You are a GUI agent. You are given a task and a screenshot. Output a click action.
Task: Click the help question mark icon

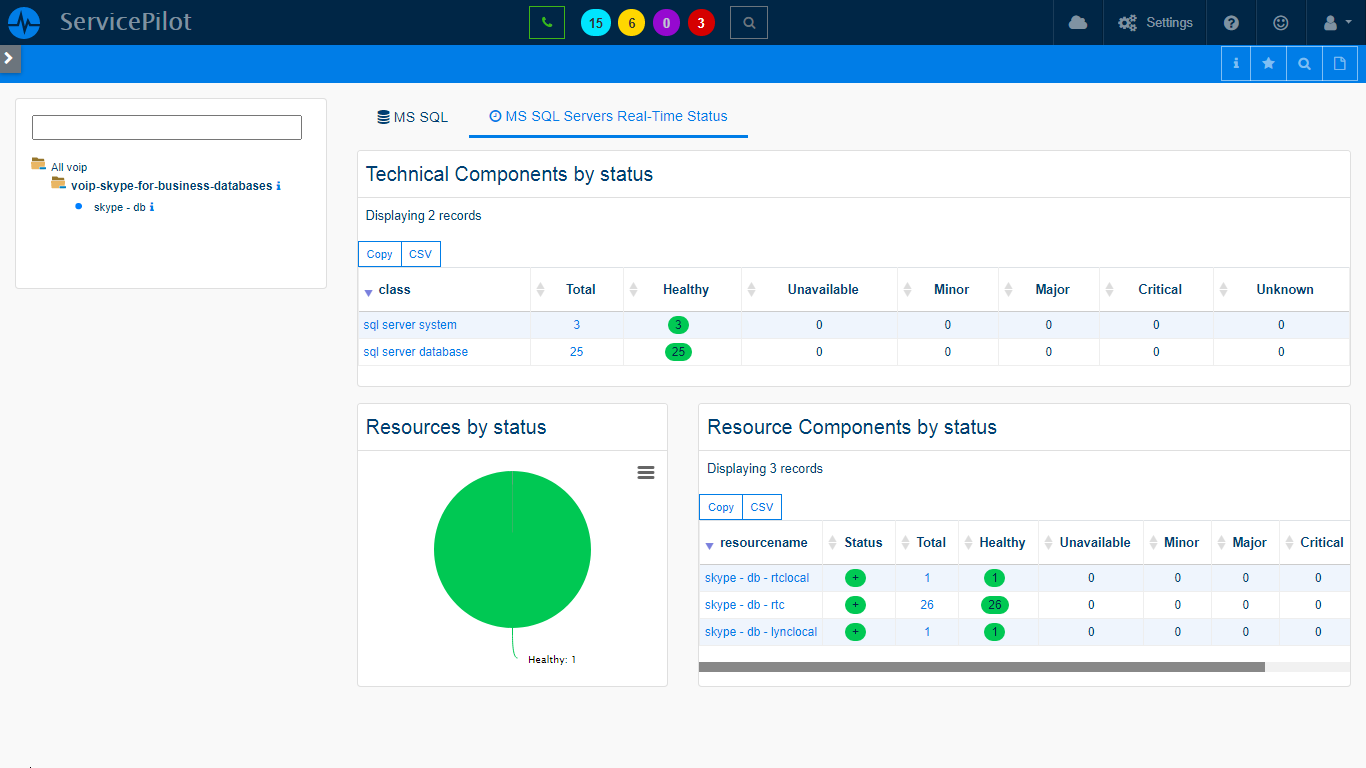pyautogui.click(x=1231, y=22)
